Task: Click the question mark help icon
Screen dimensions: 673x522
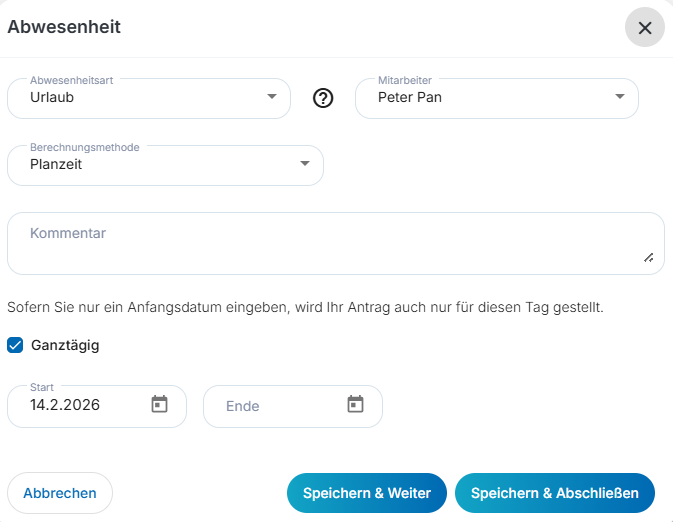Action: pos(323,98)
